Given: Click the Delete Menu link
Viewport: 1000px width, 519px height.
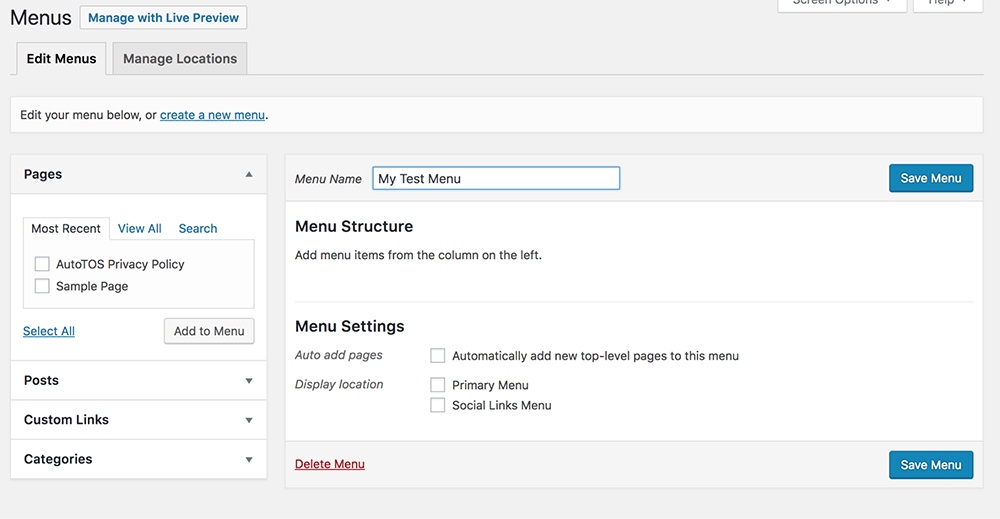Looking at the screenshot, I should coord(329,464).
